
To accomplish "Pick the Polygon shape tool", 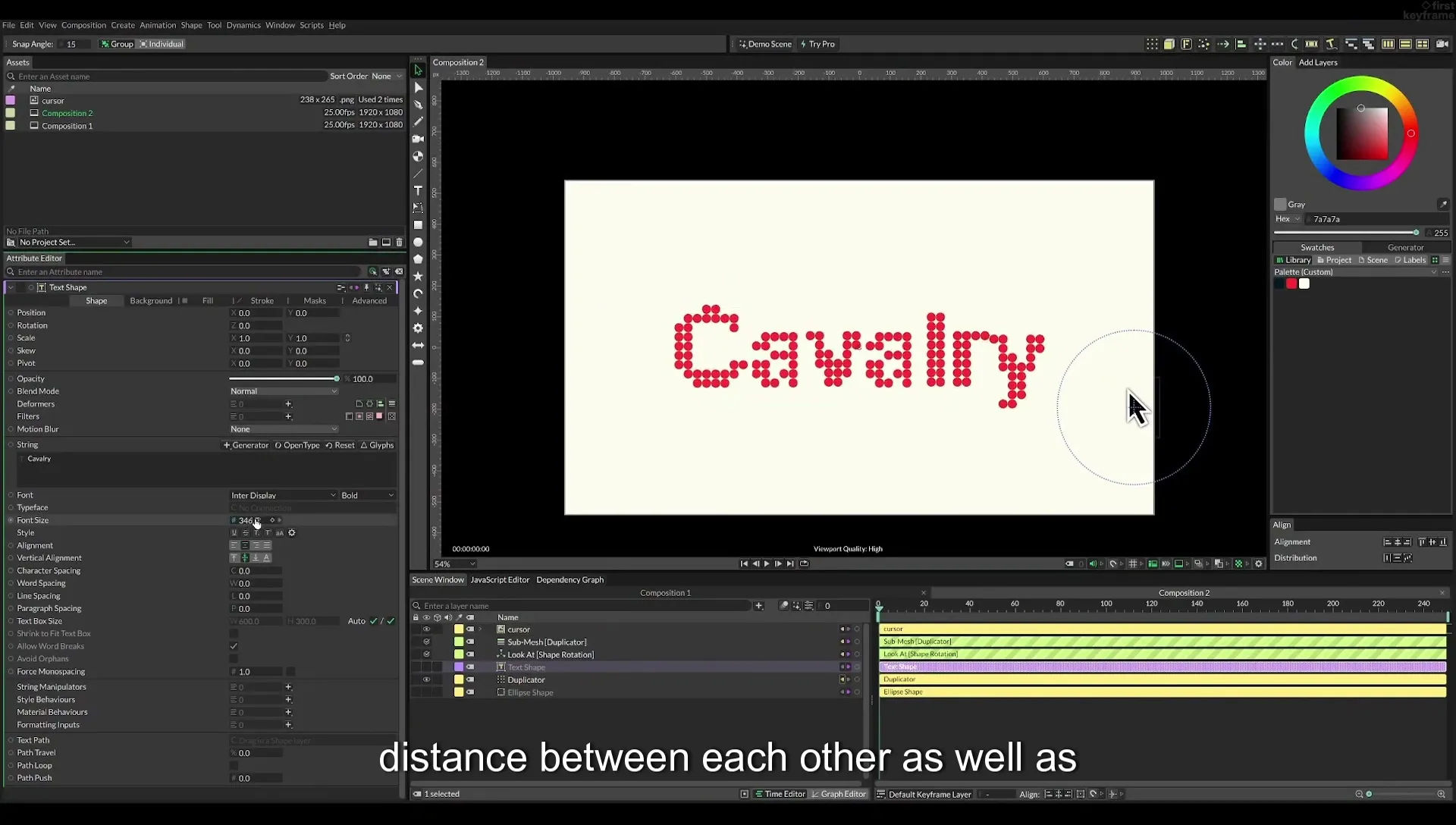I will pyautogui.click(x=418, y=259).
